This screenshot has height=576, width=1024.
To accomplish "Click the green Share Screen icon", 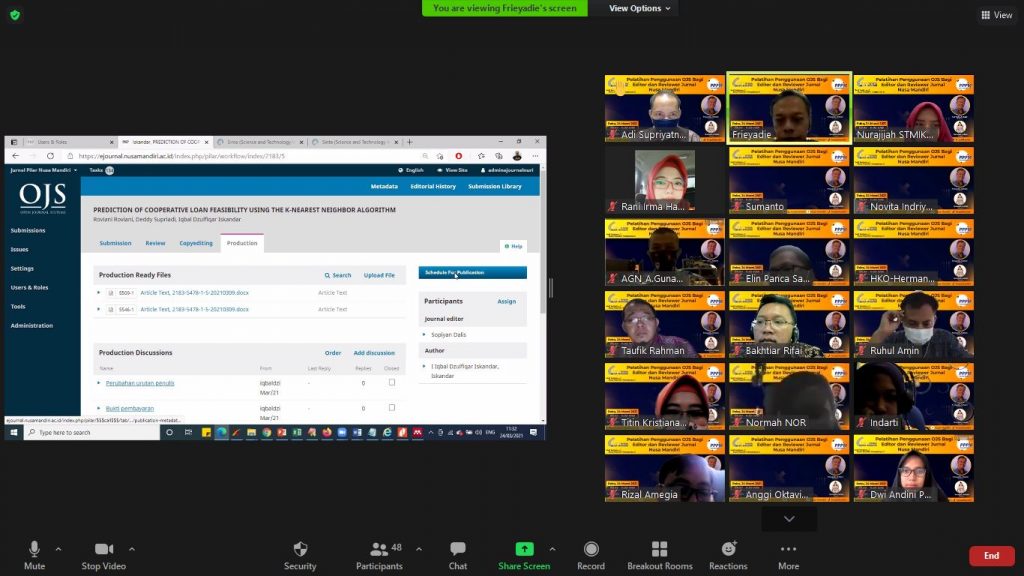I will click(524, 550).
